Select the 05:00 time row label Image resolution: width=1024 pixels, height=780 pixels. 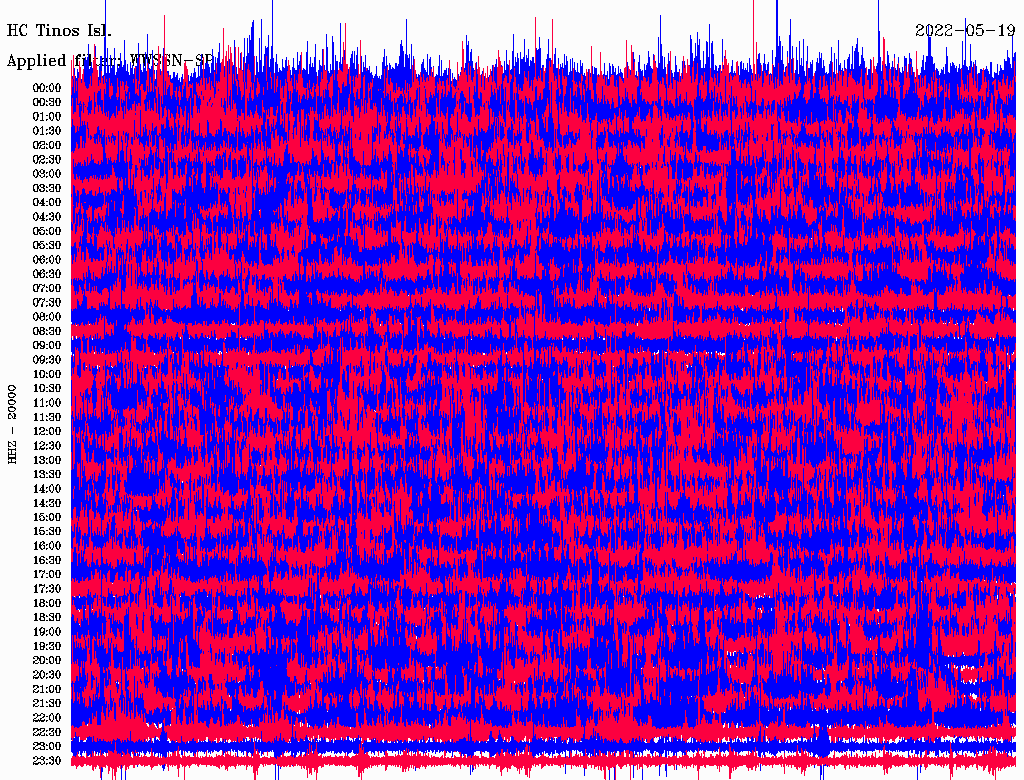click(x=47, y=231)
